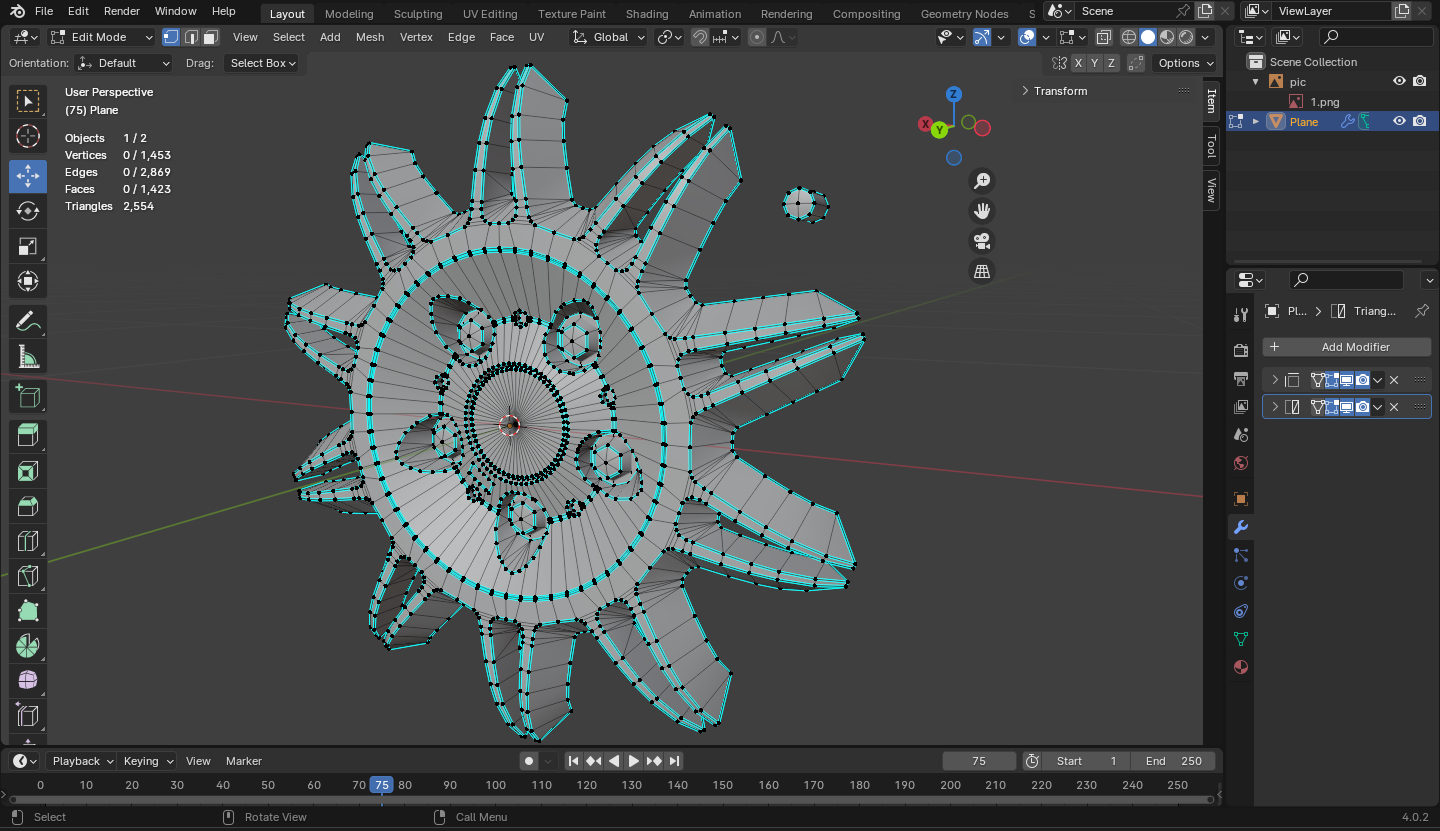Toggle camera view with the camera icon
This screenshot has width=1440, height=831.
982,241
